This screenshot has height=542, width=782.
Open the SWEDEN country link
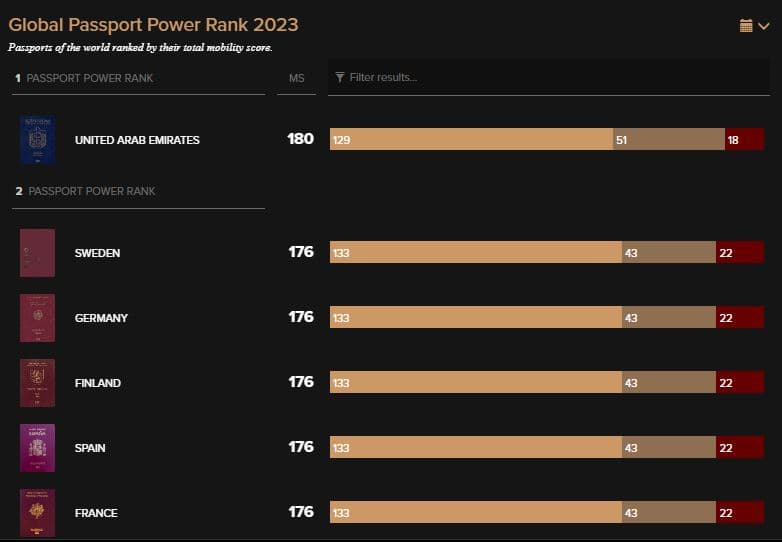(x=97, y=253)
